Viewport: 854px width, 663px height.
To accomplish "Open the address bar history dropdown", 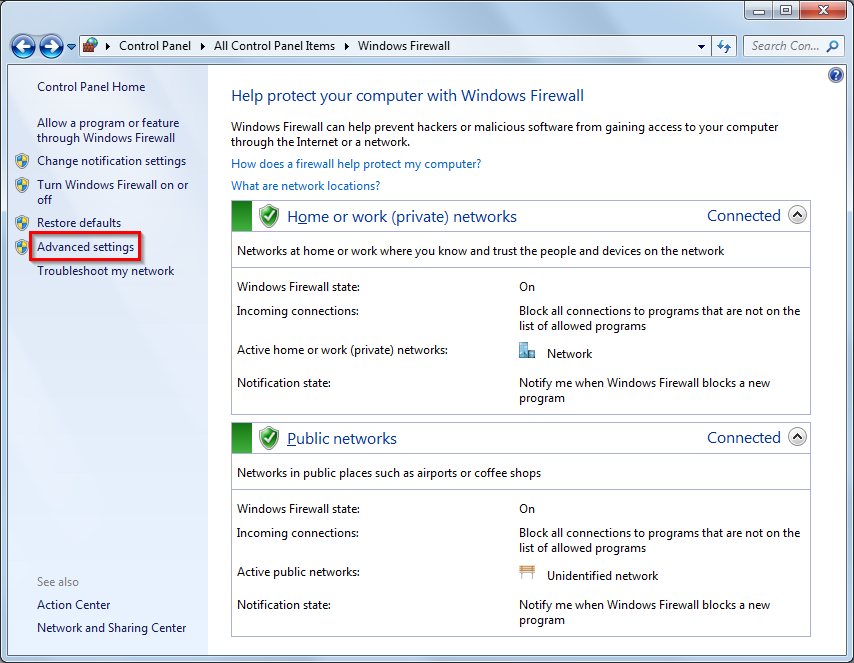I will point(702,46).
